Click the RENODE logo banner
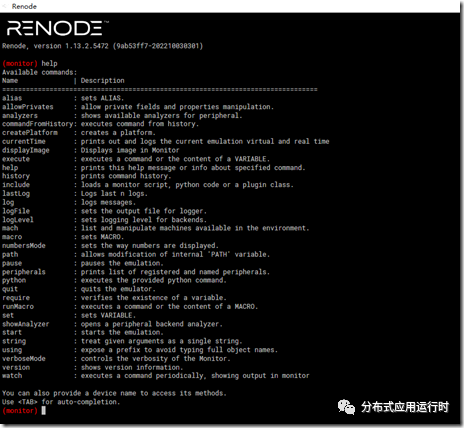This screenshot has height=428, width=464. 57,28
